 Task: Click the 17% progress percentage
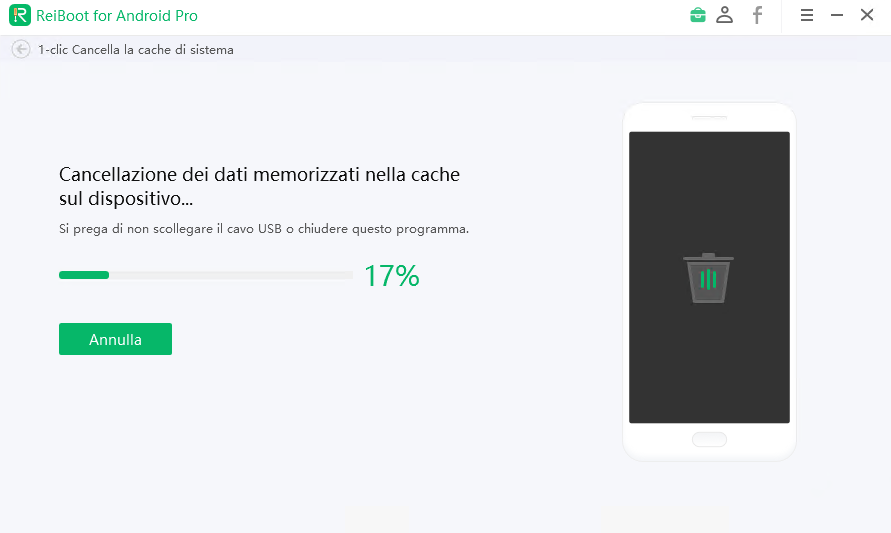(391, 276)
